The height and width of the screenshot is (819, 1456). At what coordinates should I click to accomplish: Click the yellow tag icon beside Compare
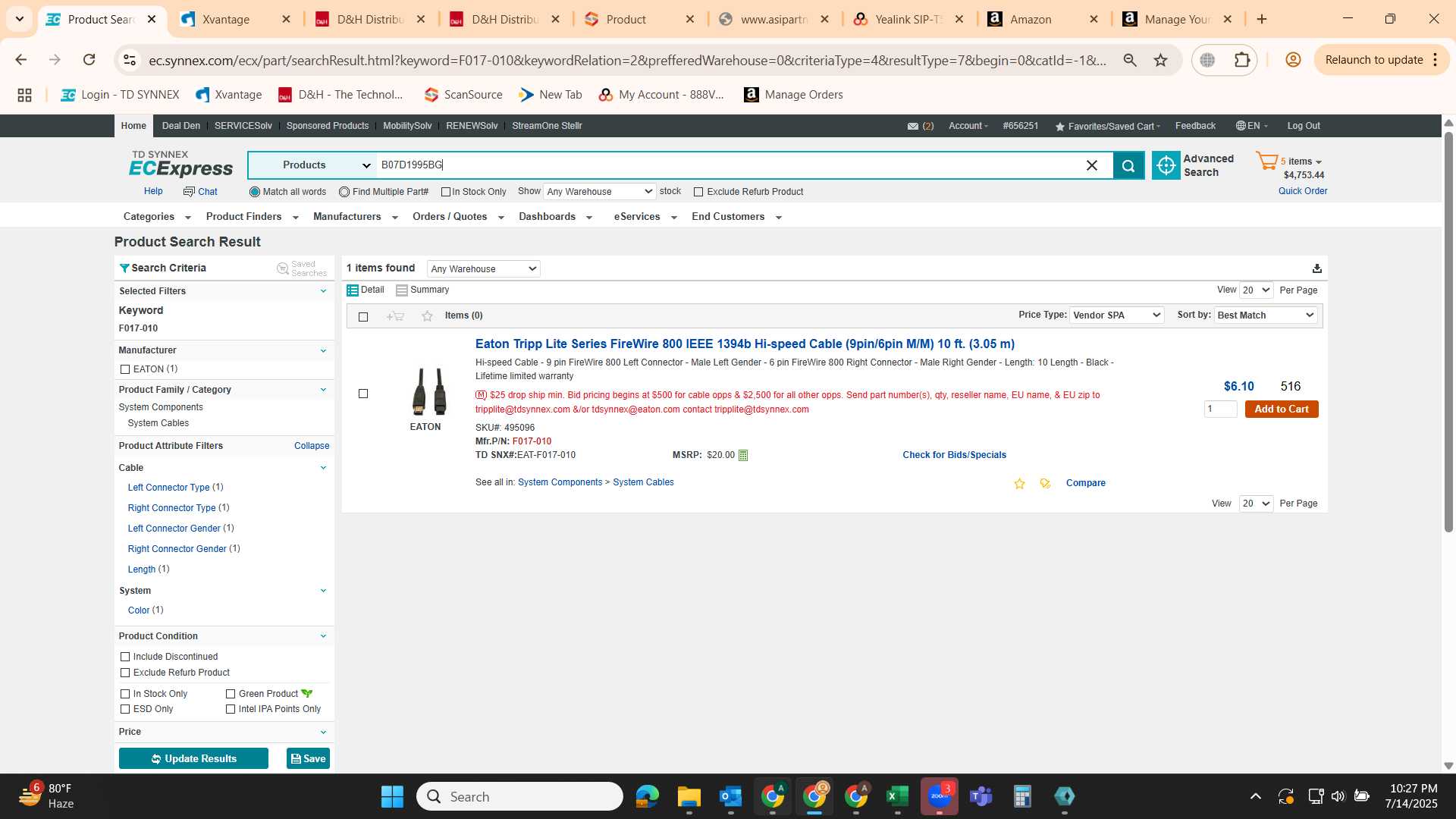[1045, 484]
